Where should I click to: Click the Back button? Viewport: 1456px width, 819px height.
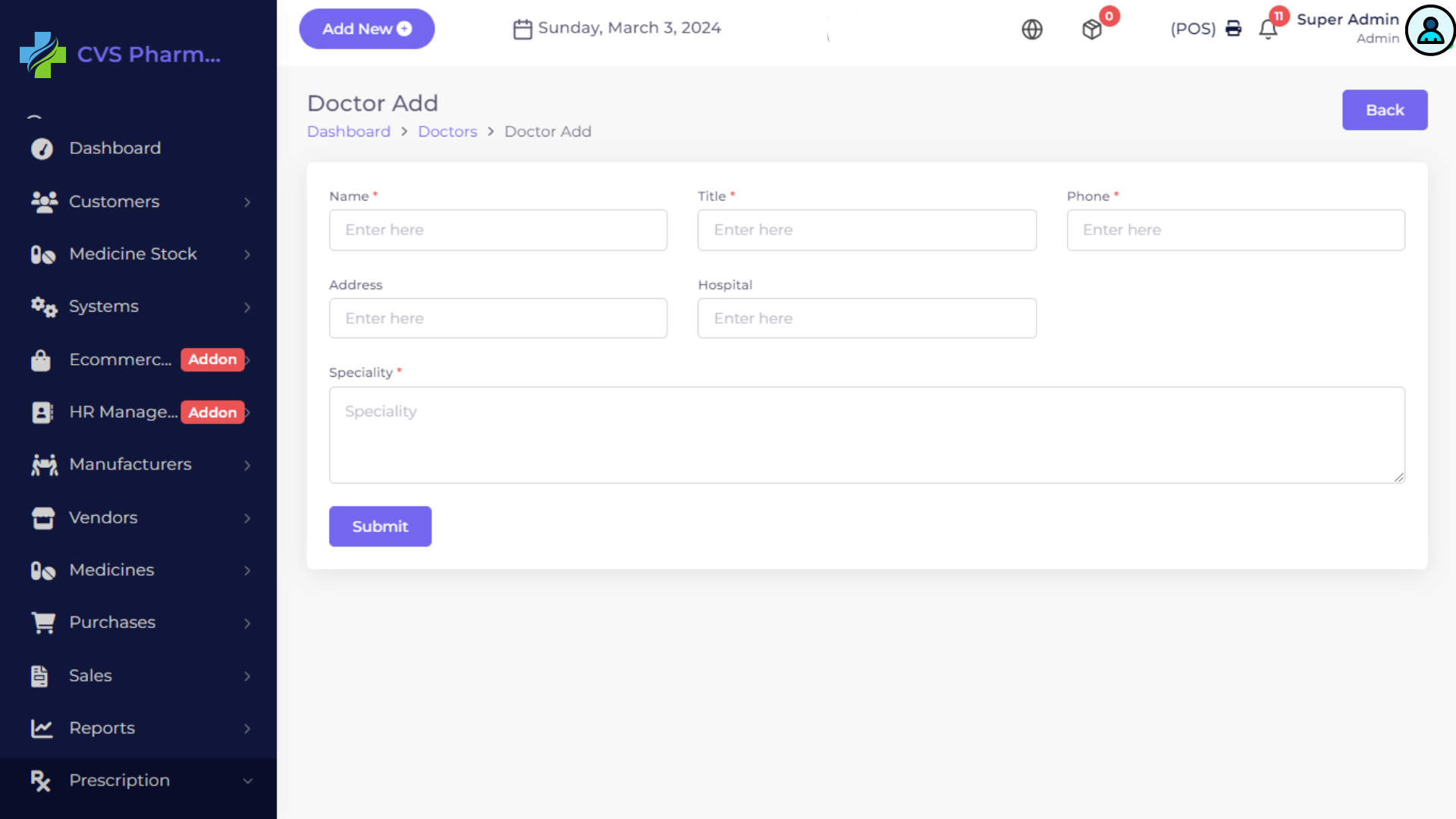[1384, 111]
